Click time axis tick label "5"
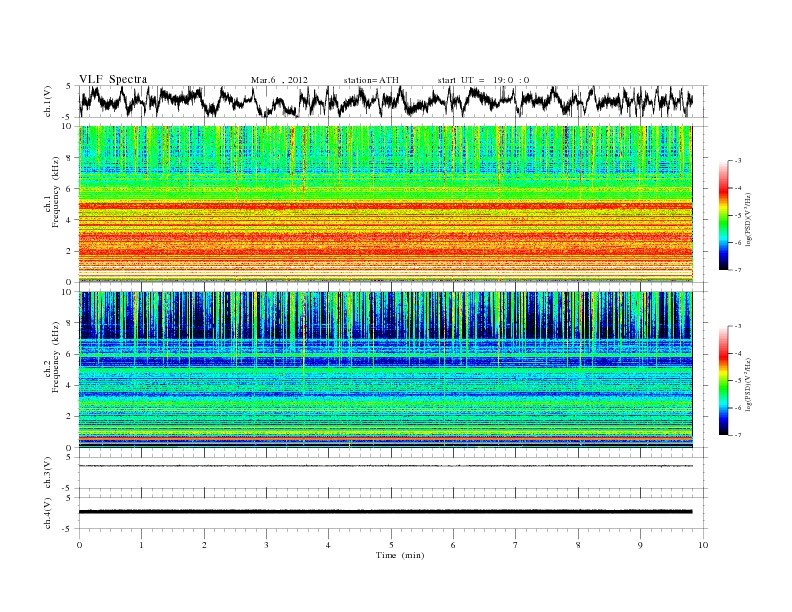Screen dimensions: 792x612 point(391,545)
